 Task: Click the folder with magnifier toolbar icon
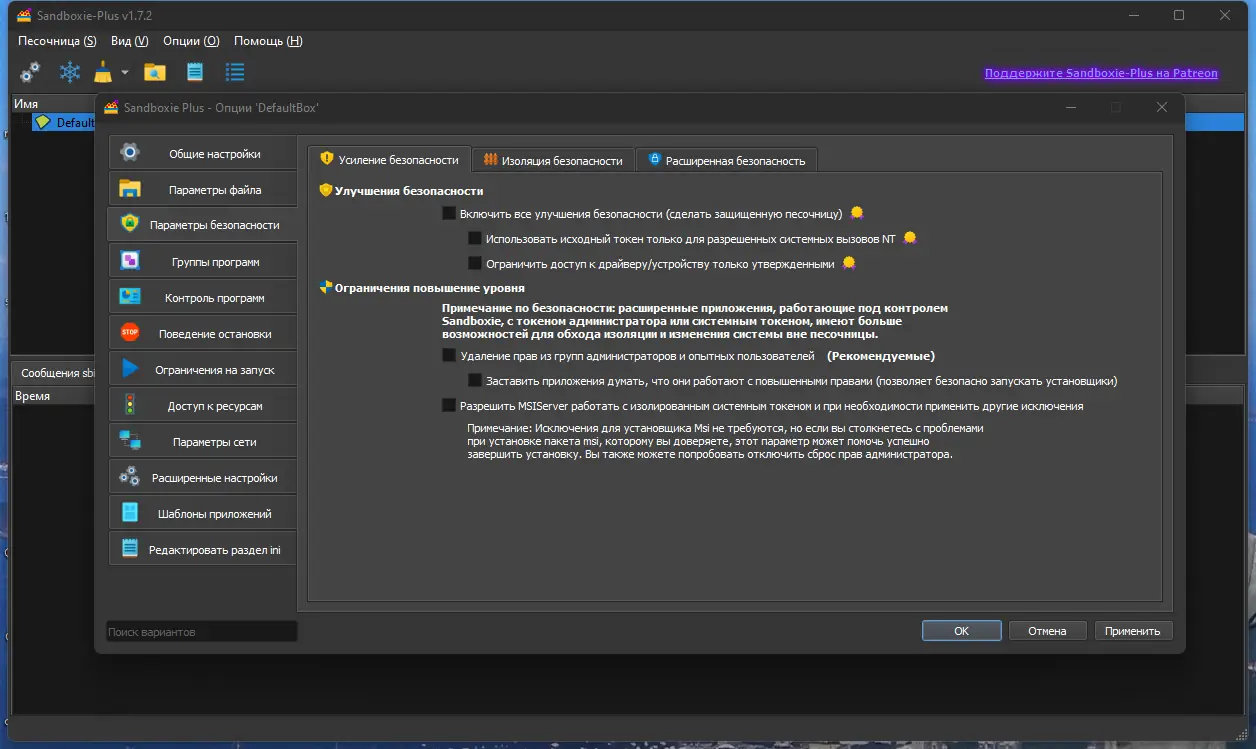[x=154, y=72]
